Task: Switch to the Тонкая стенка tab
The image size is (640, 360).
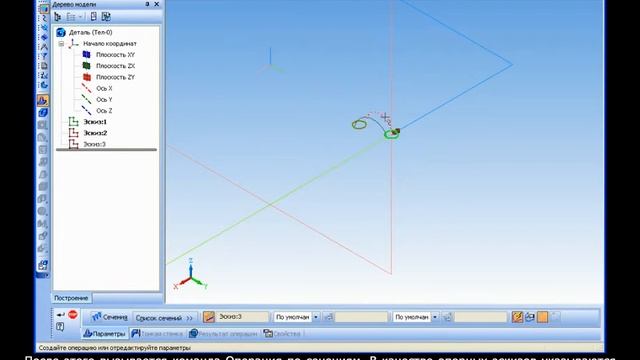Action: 157,334
